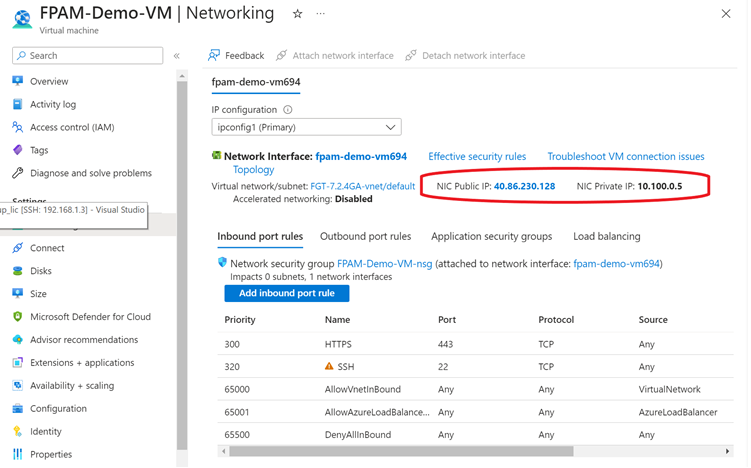
Task: Click the favorite star next to title
Action: pos(297,14)
